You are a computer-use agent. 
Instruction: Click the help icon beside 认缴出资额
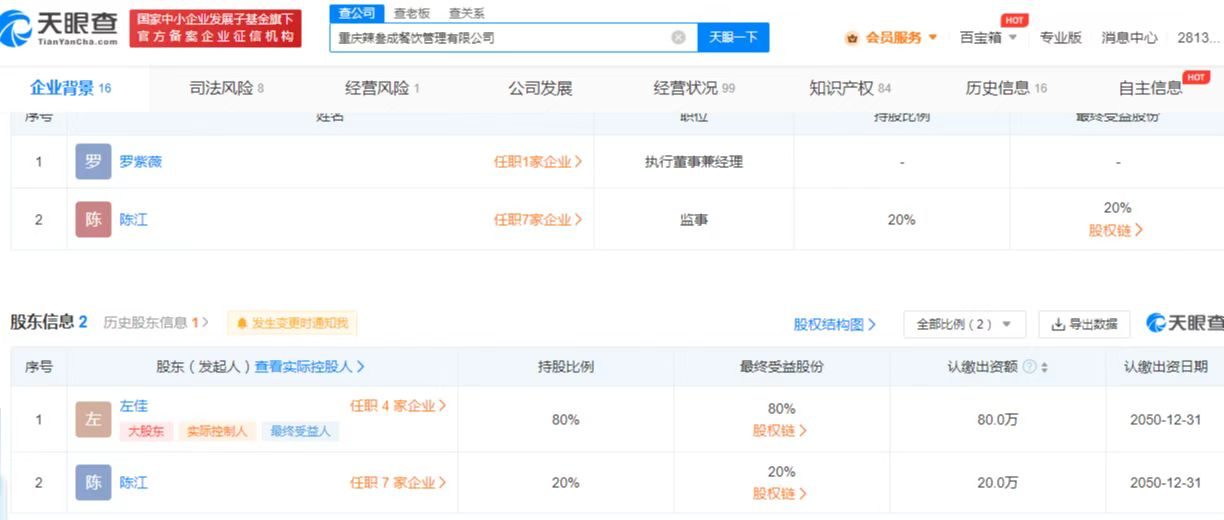pyautogui.click(x=1029, y=367)
